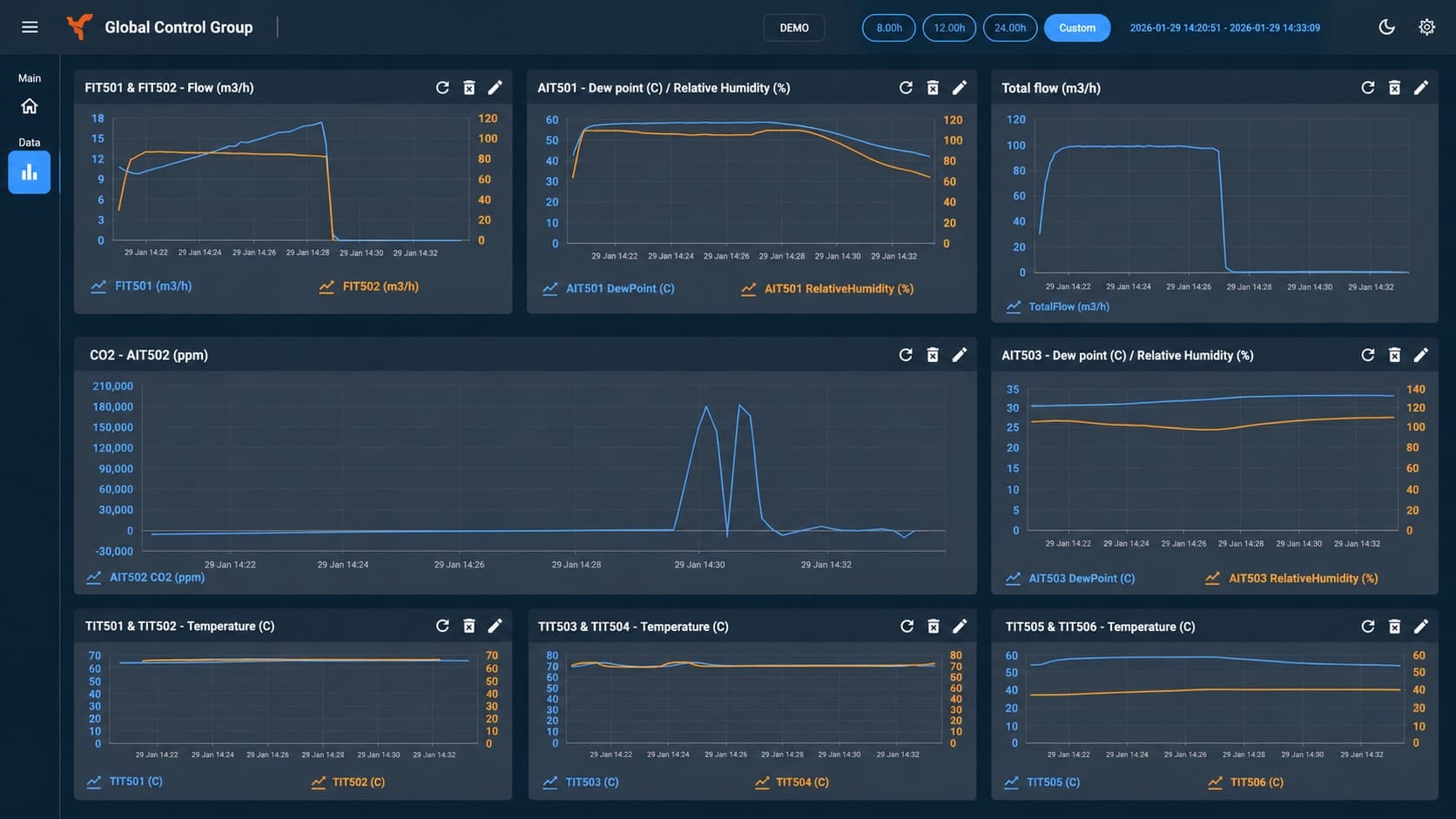1456x819 pixels.
Task: Refresh the Total flow chart
Action: [x=1368, y=87]
